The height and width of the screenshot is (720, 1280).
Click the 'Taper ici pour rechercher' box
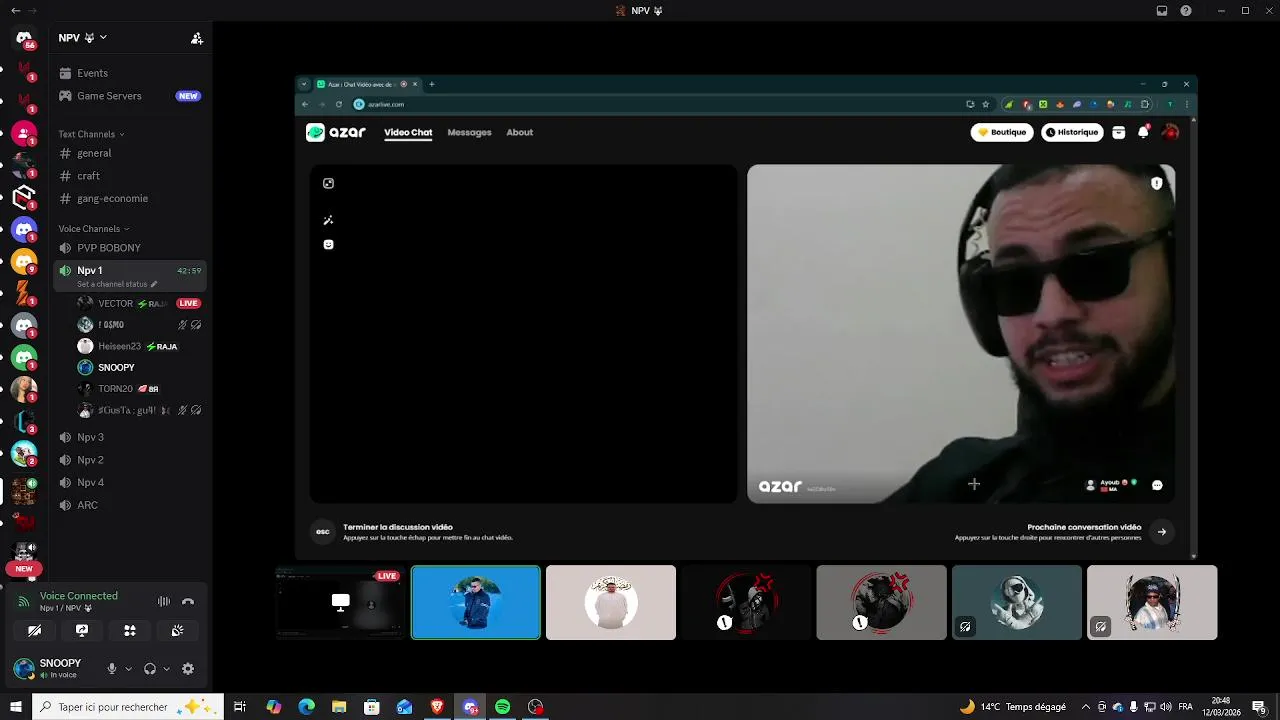[x=127, y=707]
